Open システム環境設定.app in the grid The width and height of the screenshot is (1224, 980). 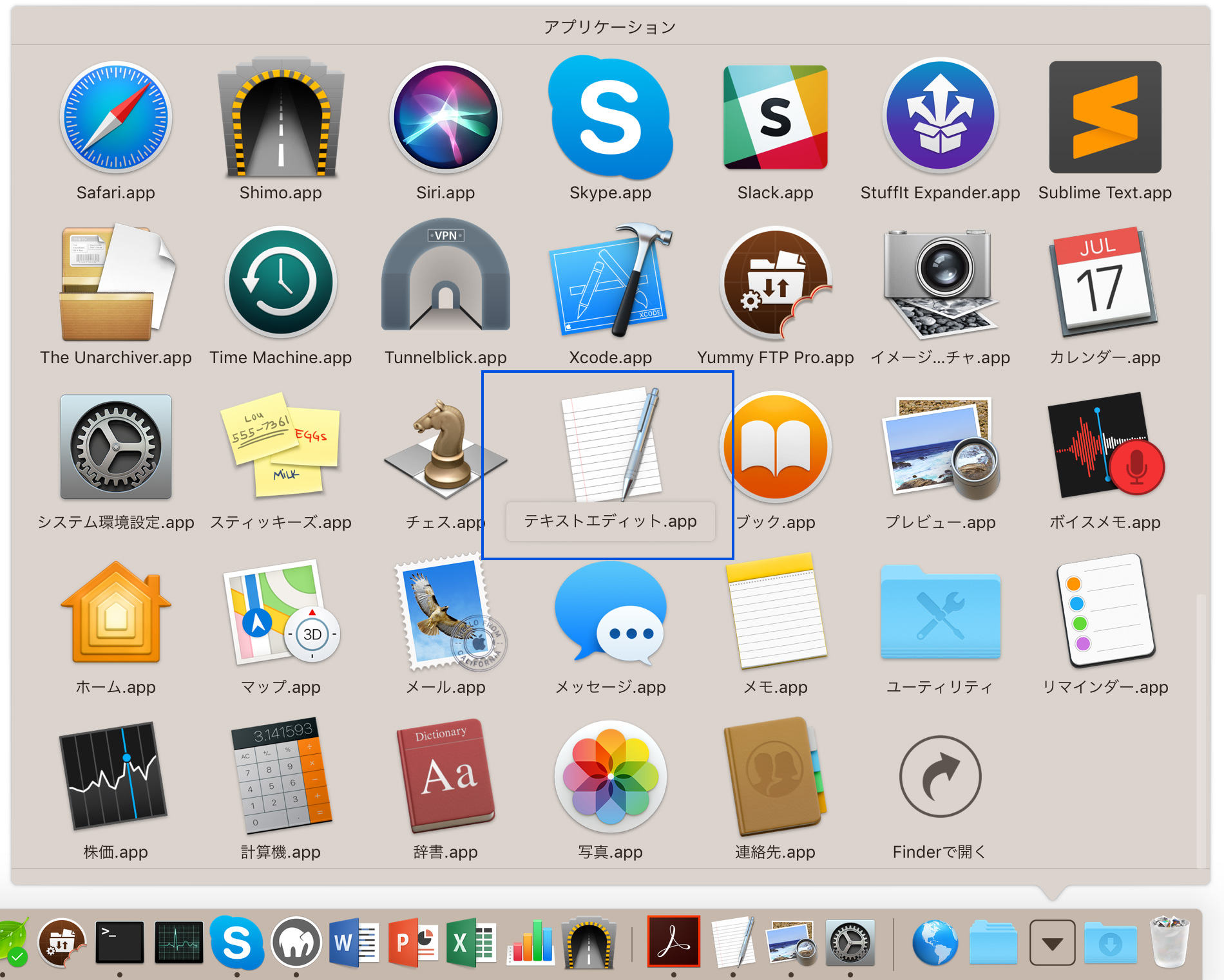tap(116, 448)
